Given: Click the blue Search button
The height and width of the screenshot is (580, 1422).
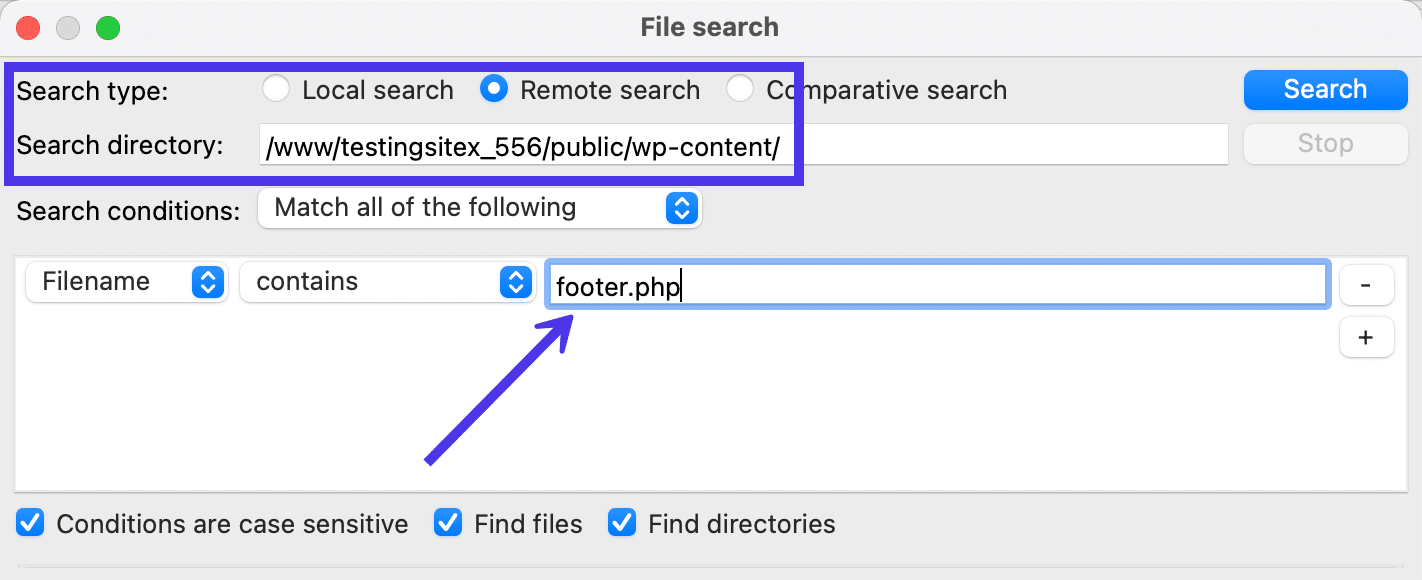Looking at the screenshot, I should coord(1325,89).
